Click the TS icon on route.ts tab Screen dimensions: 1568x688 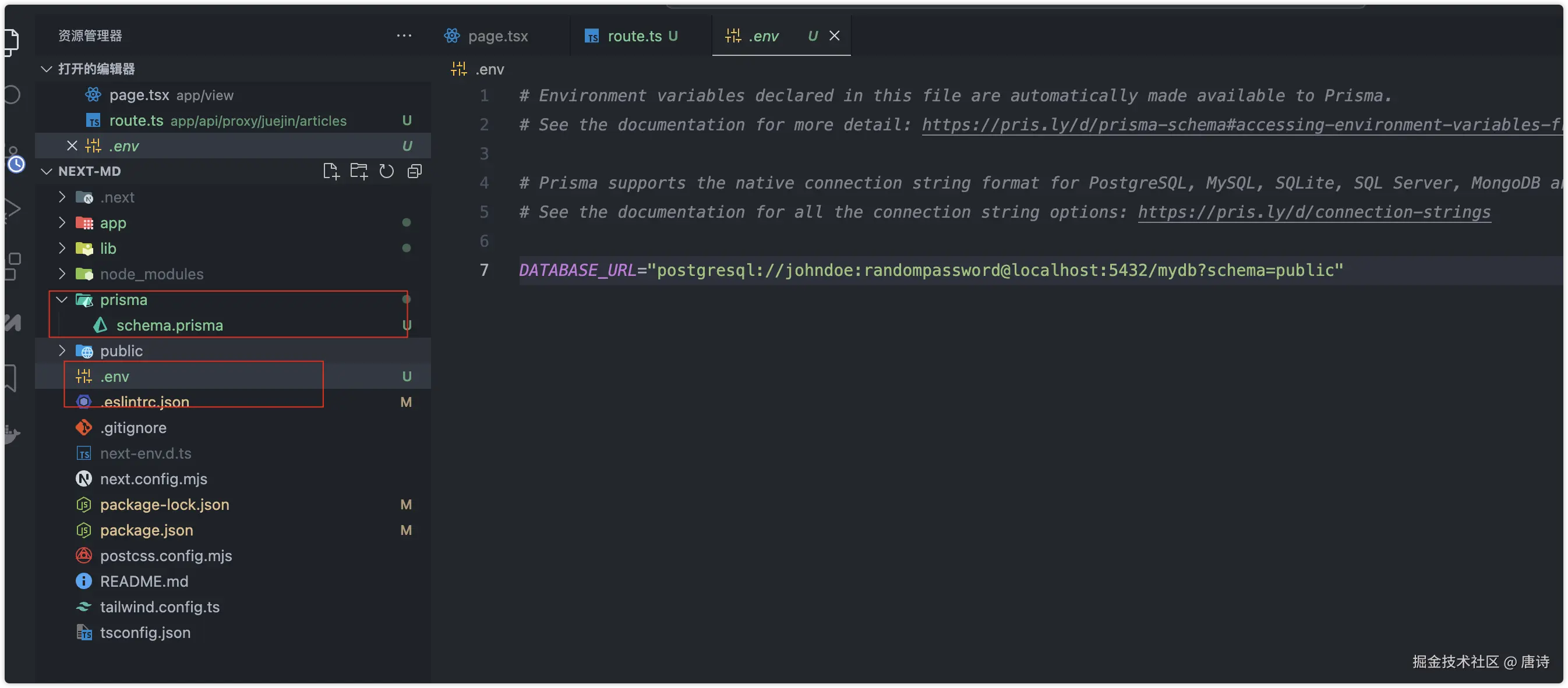click(x=592, y=37)
